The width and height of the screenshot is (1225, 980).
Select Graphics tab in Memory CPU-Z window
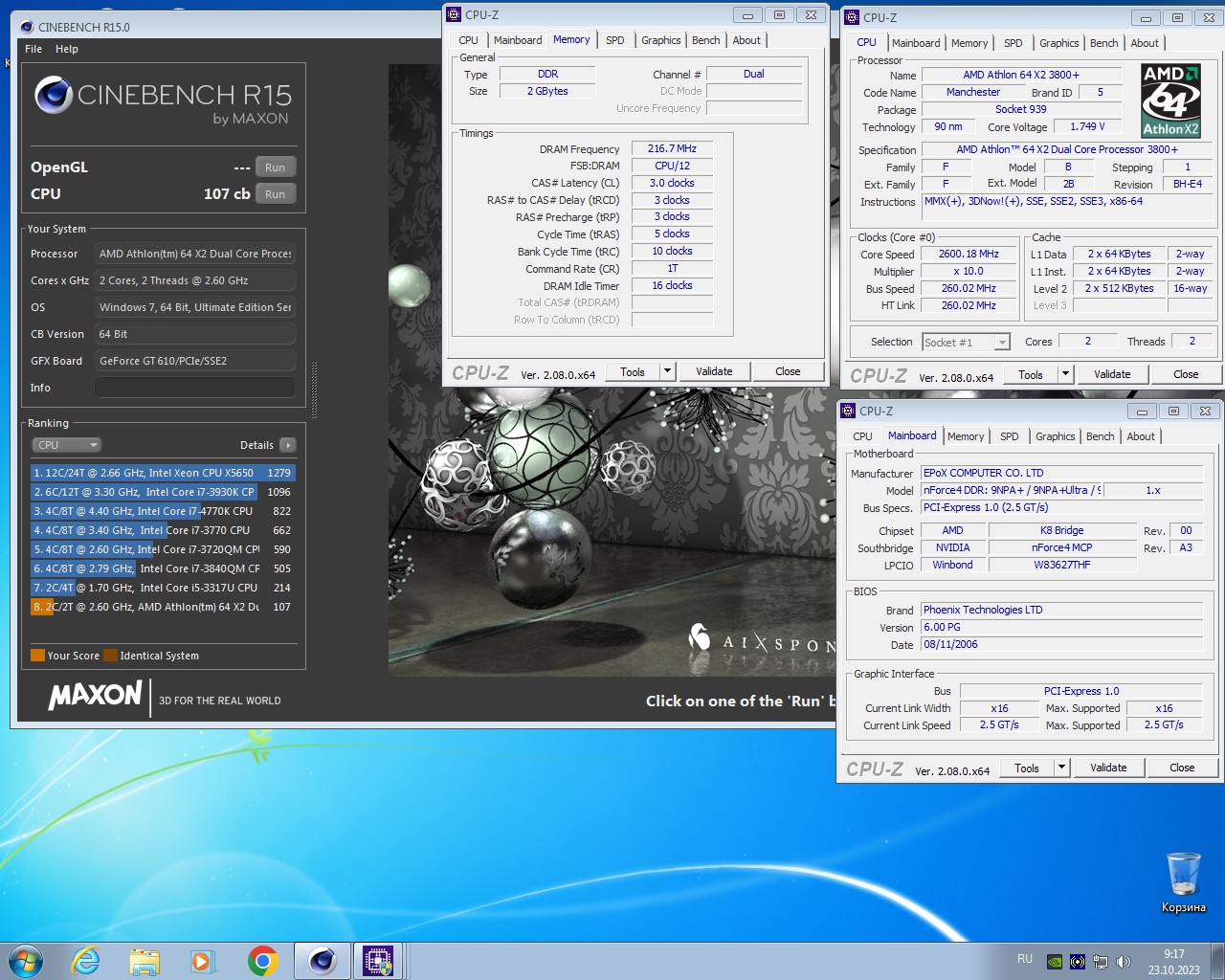pyautogui.click(x=661, y=40)
